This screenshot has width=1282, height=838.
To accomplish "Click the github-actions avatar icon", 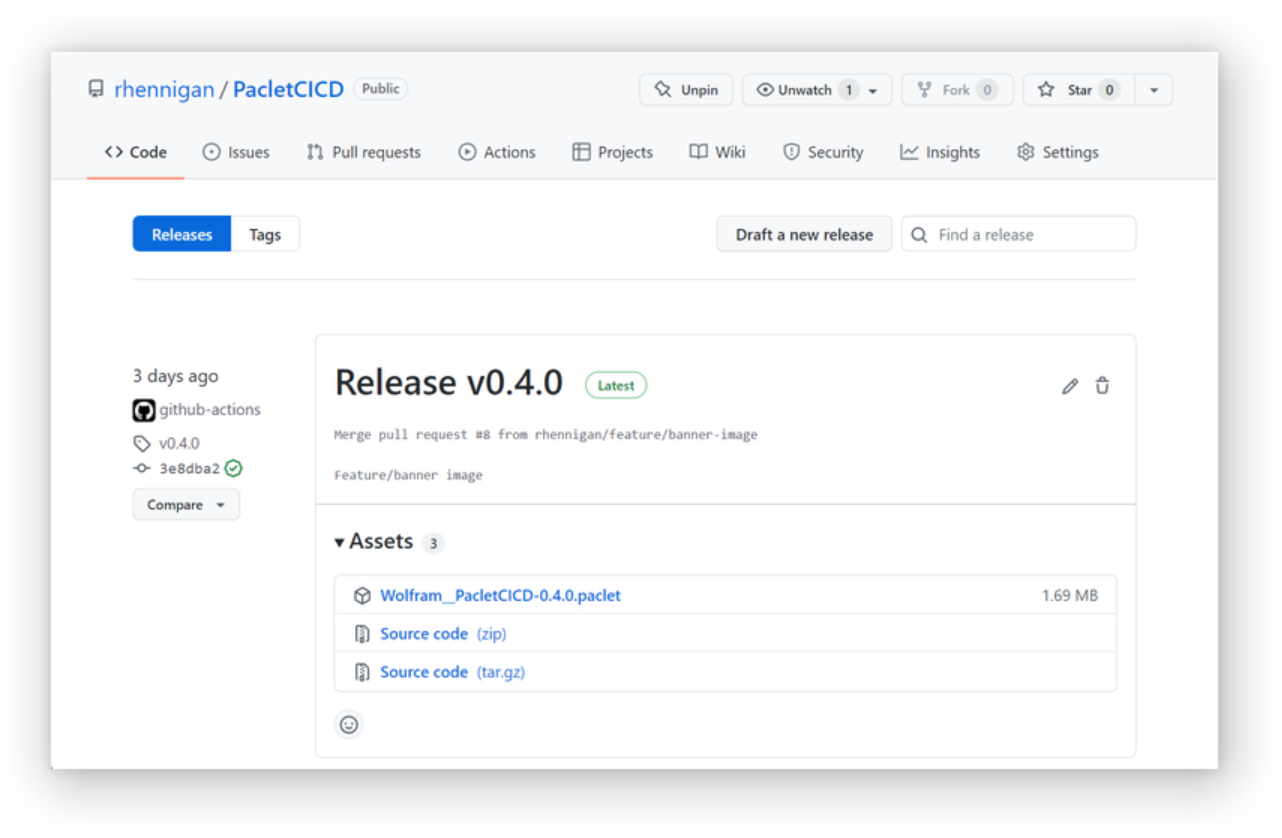I will tap(144, 410).
